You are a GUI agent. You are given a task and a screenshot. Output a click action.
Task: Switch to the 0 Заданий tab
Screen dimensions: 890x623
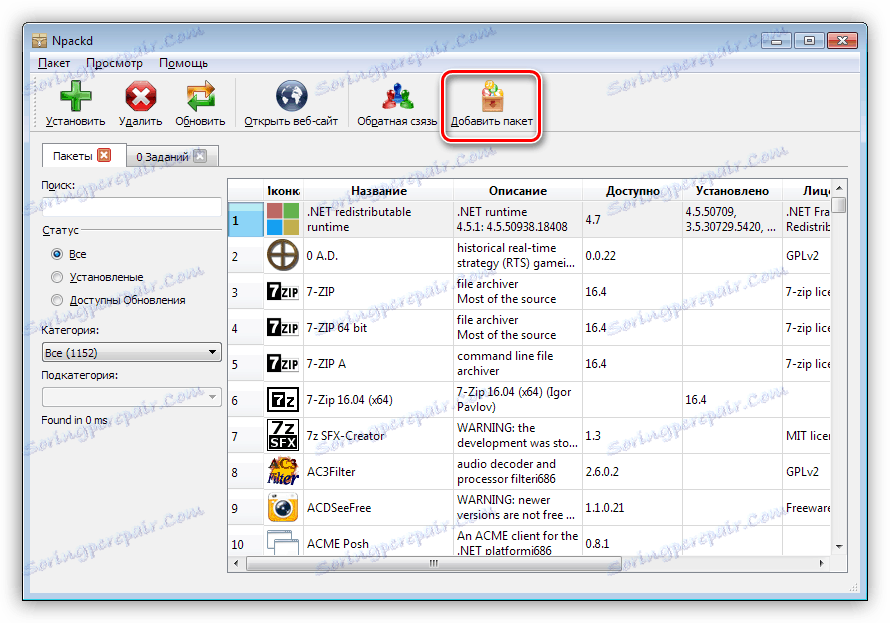tap(162, 157)
